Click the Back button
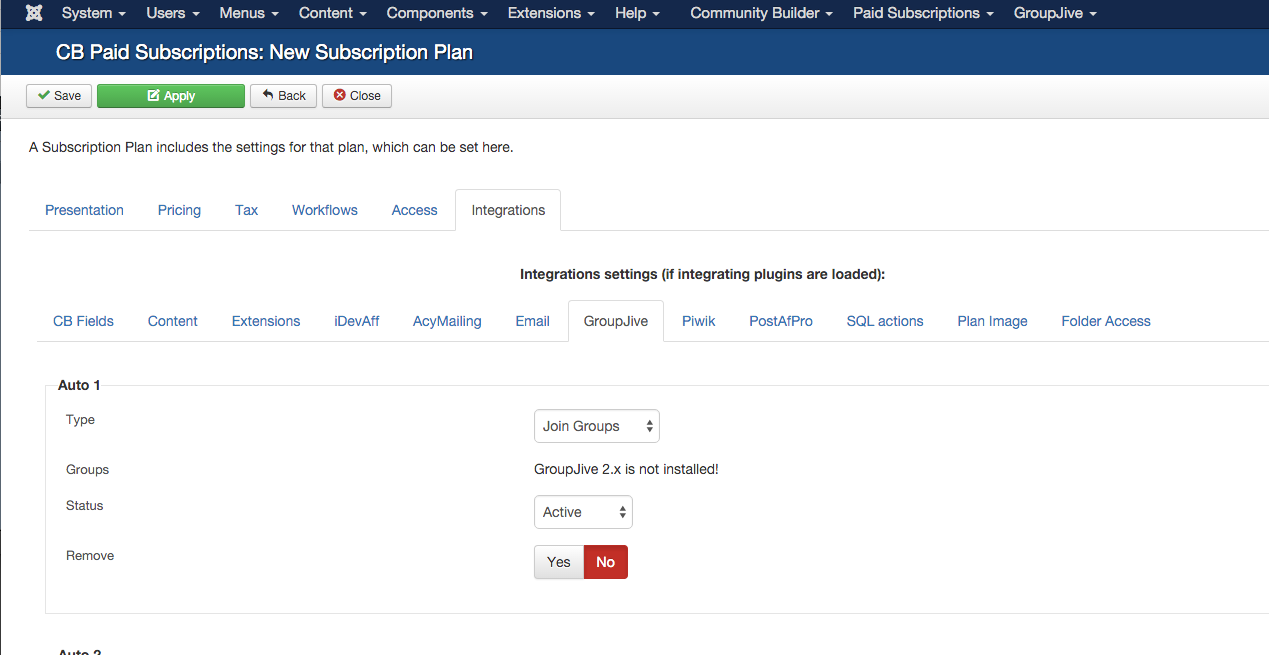This screenshot has width=1269, height=655. coord(284,96)
